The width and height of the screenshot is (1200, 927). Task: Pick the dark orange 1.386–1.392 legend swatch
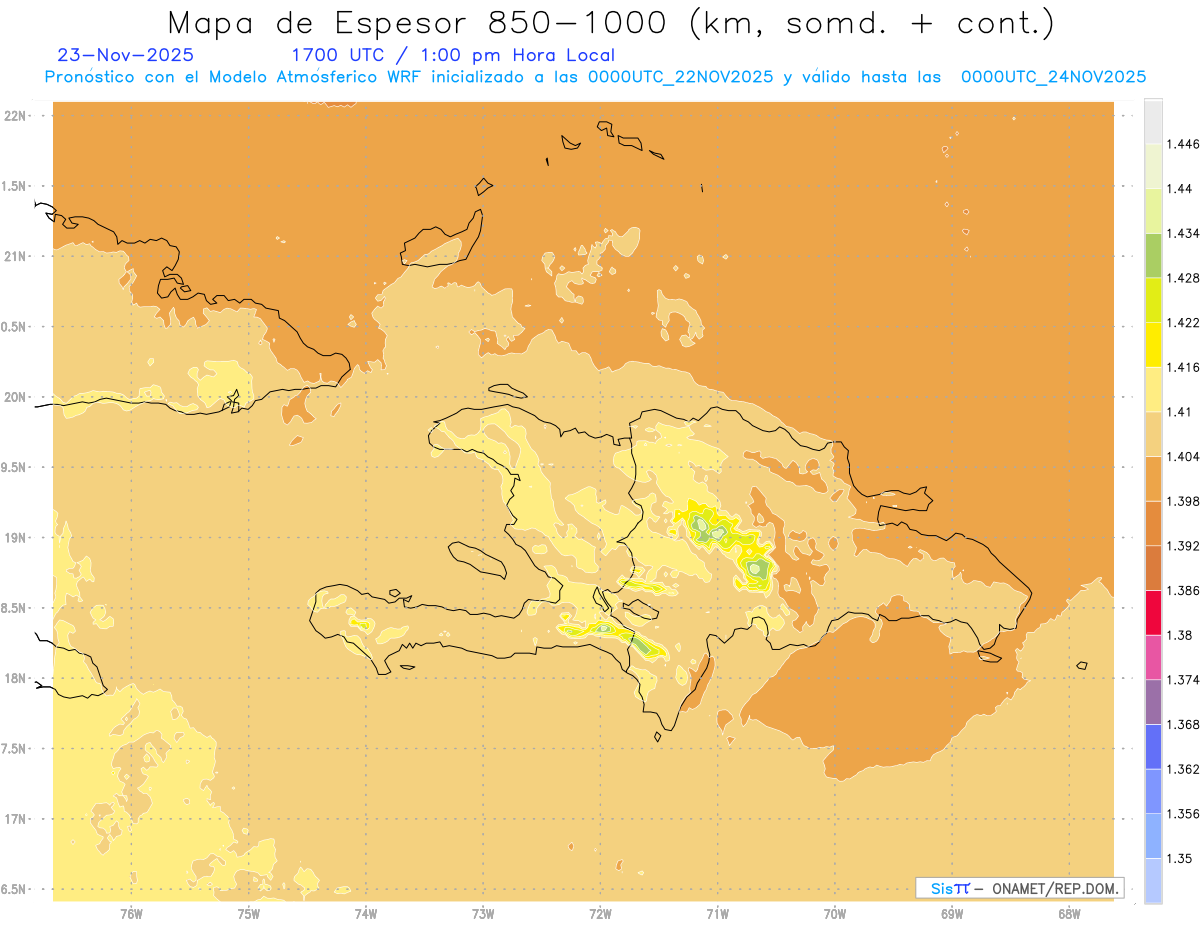[x=1153, y=568]
